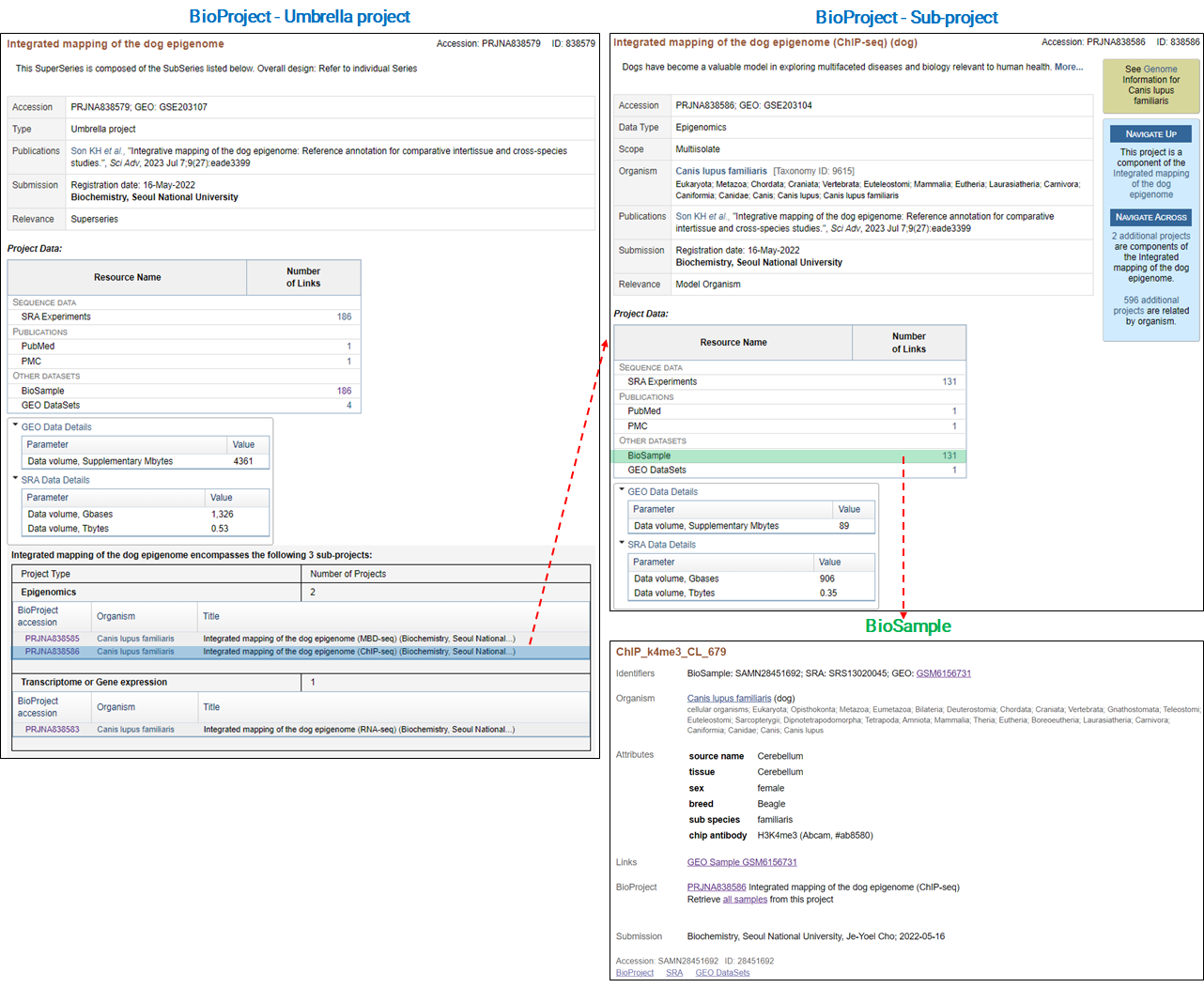Screen dimensions: 1204x988
Task: Select the 'Model Organism' relevance value
Action: tap(708, 285)
